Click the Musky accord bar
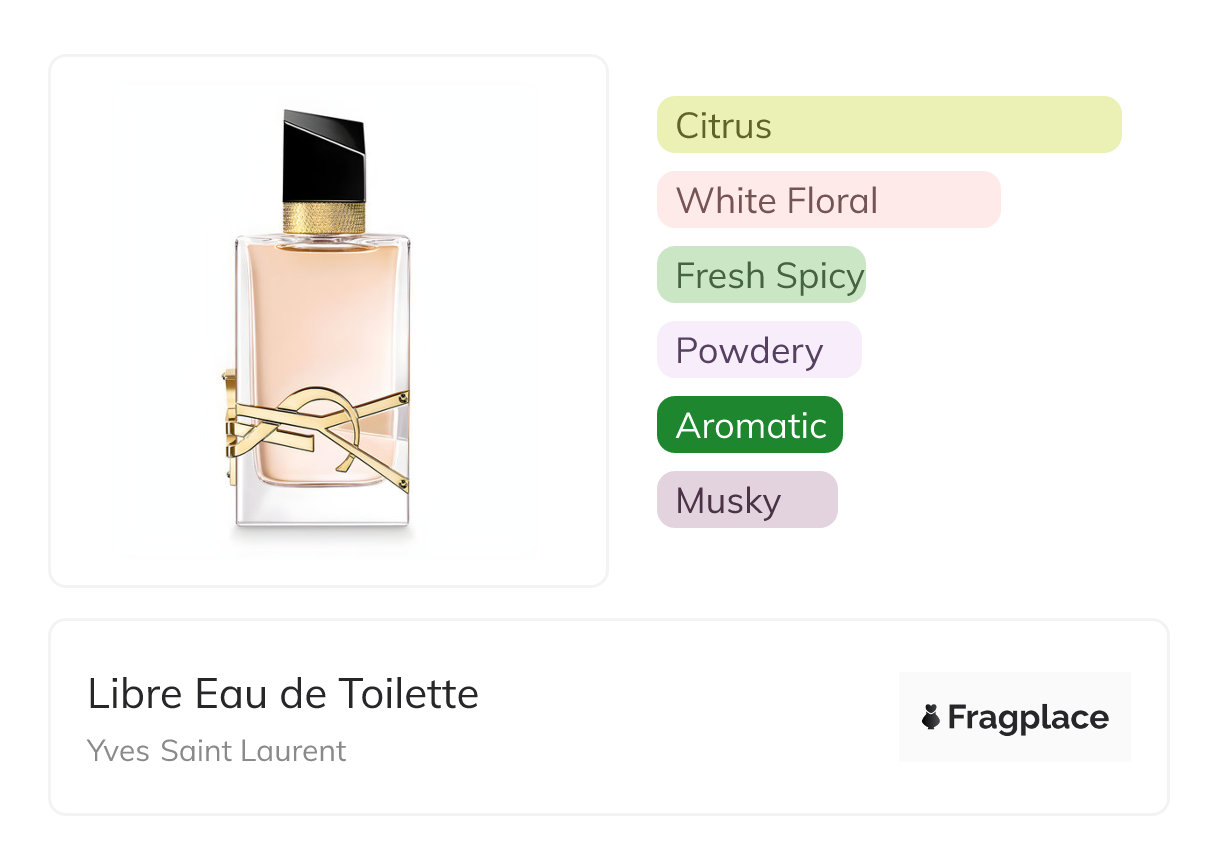Viewport: 1218px width, 864px height. click(x=747, y=500)
